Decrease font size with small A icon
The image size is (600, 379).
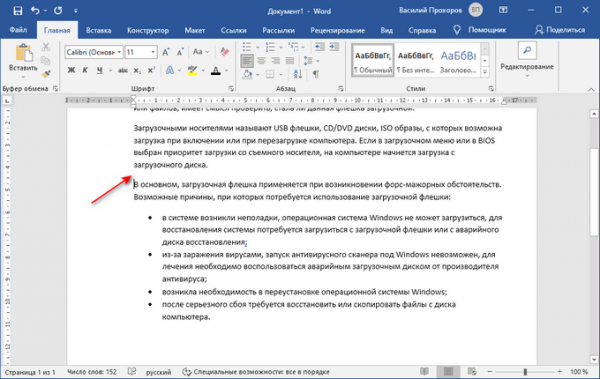(180, 52)
